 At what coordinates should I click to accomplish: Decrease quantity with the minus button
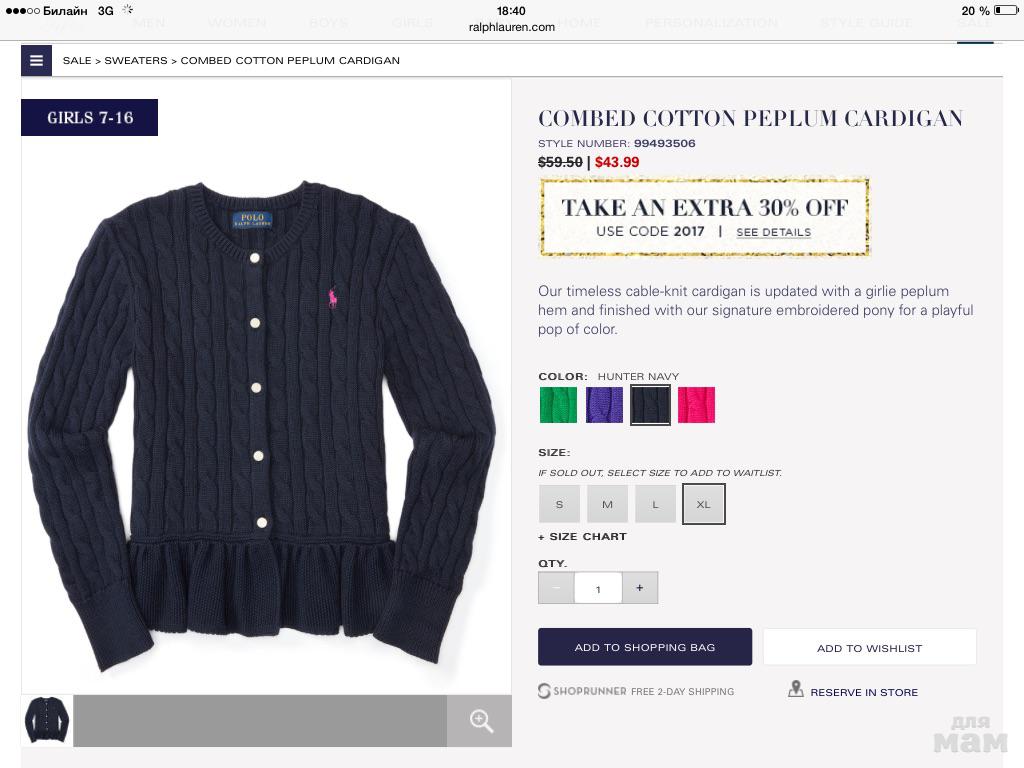point(556,588)
